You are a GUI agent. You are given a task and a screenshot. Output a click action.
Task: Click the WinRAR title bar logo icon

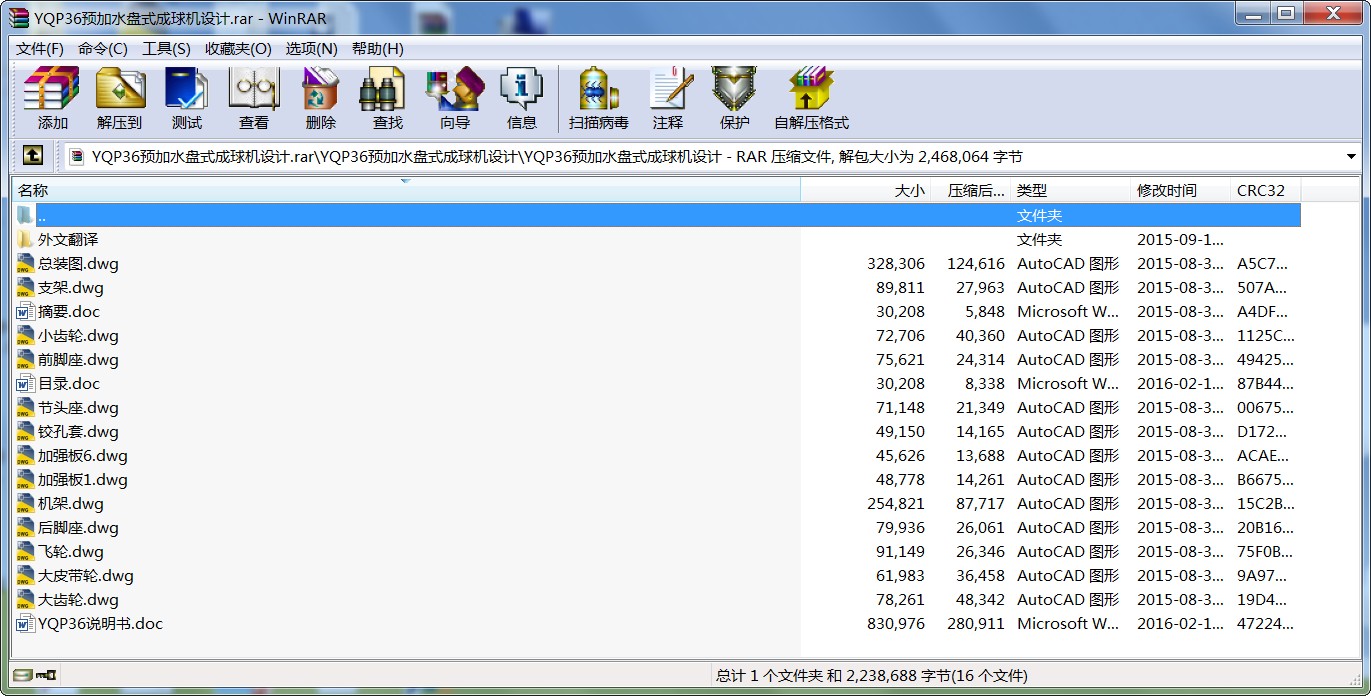[x=18, y=17]
